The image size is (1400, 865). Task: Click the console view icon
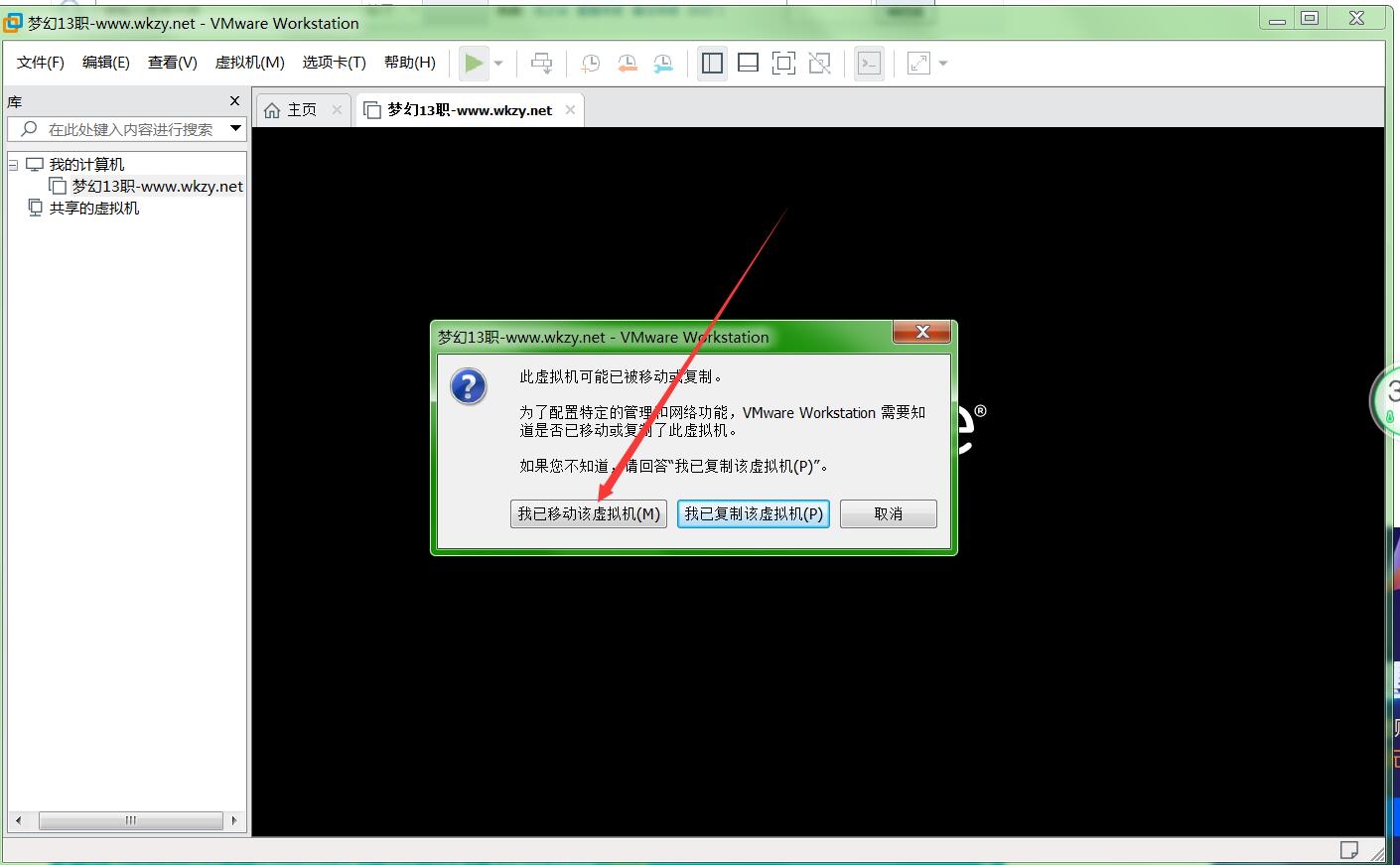[869, 64]
